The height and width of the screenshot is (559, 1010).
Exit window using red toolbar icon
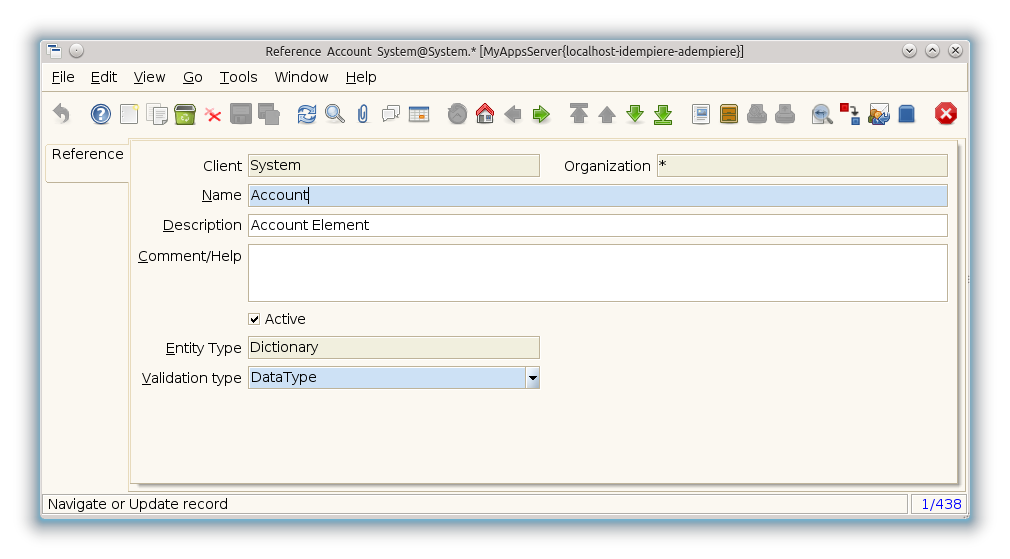tap(945, 114)
